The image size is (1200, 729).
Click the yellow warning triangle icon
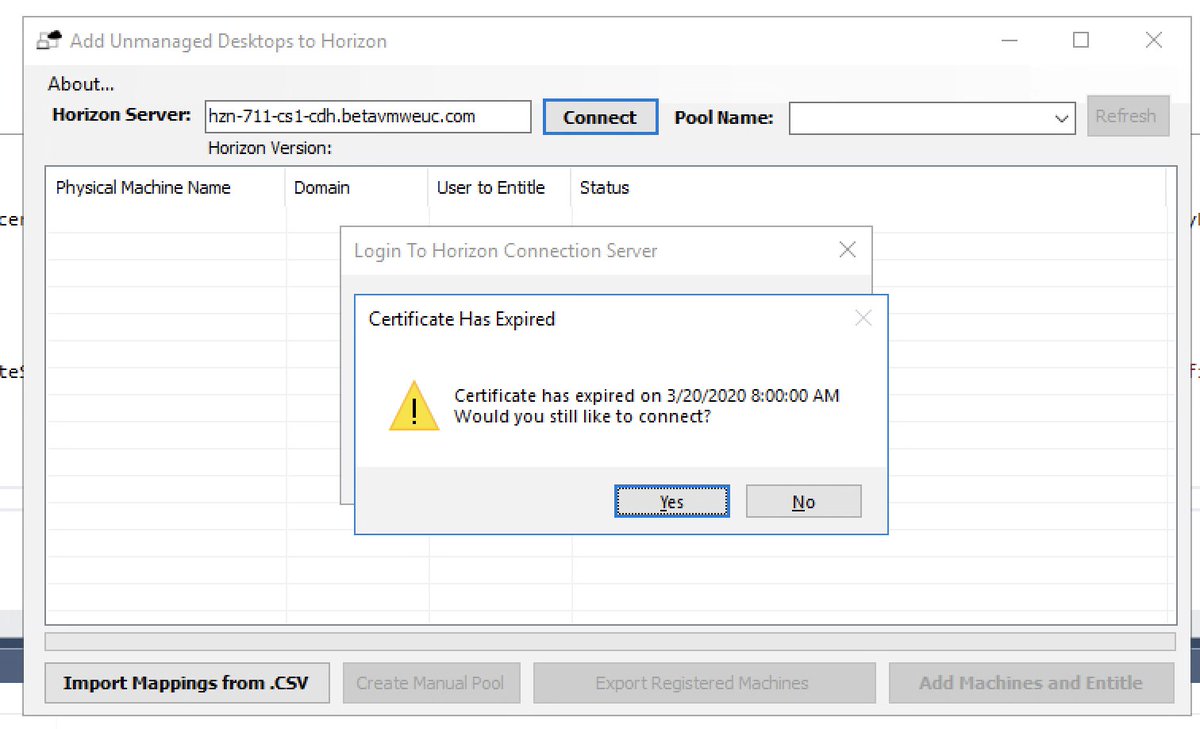click(414, 405)
